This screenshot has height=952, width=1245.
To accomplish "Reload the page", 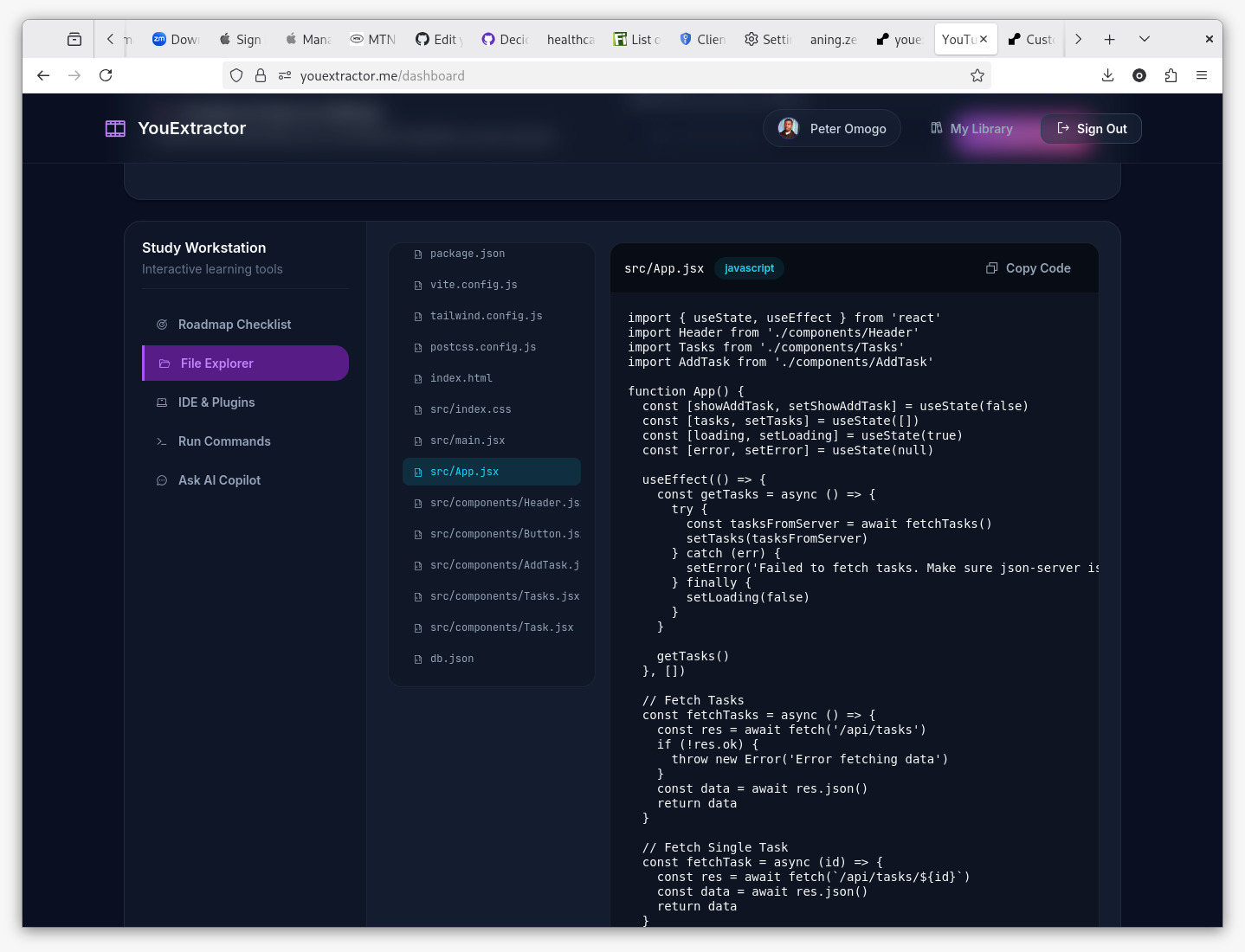I will pyautogui.click(x=106, y=75).
